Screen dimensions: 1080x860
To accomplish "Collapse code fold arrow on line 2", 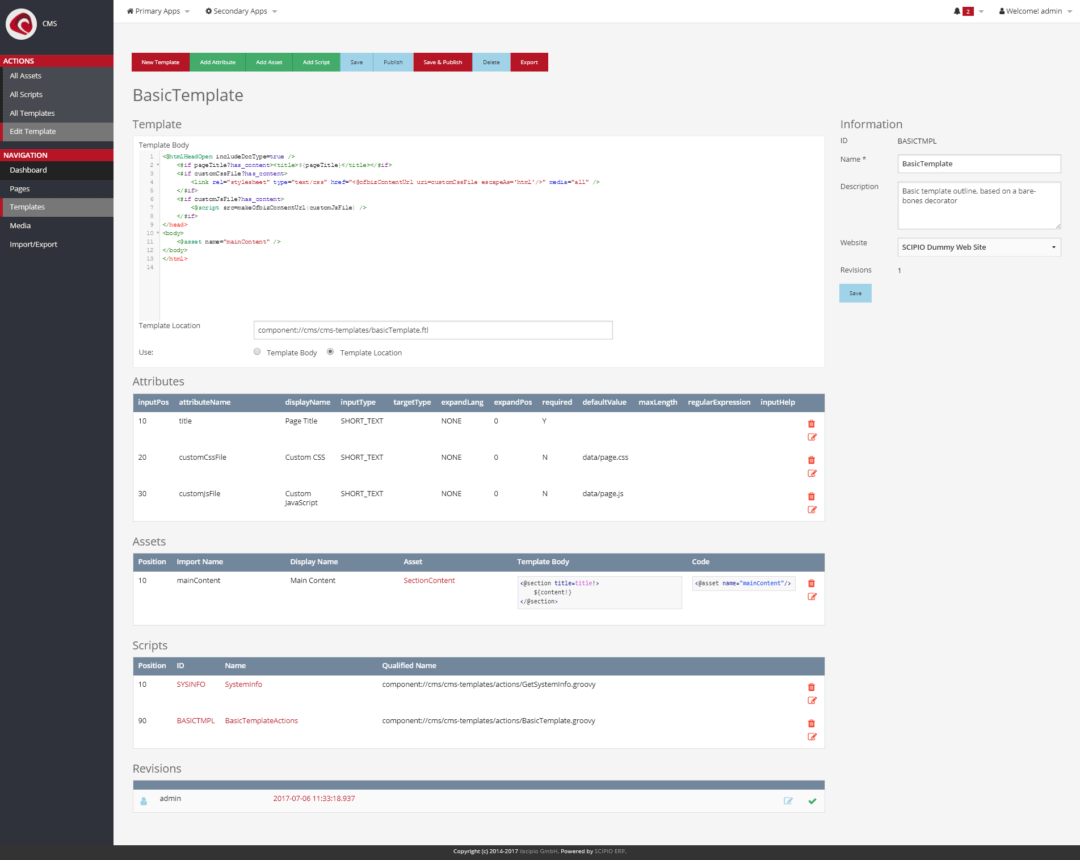I will (x=159, y=165).
